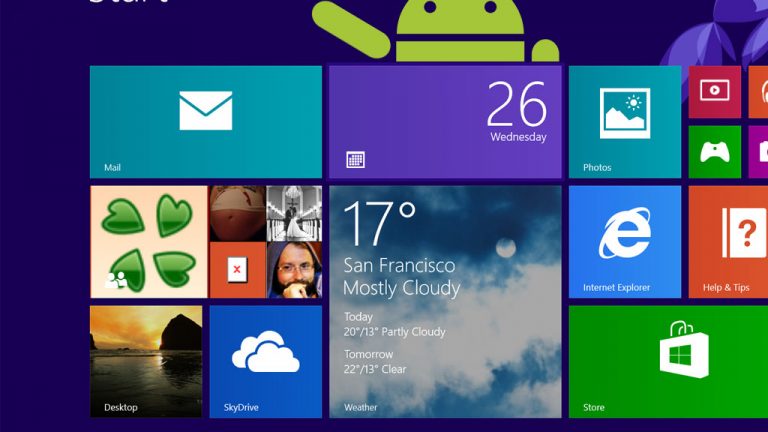768x432 pixels.
Task: Click the Mostly Cloudy condition text
Action: point(401,288)
